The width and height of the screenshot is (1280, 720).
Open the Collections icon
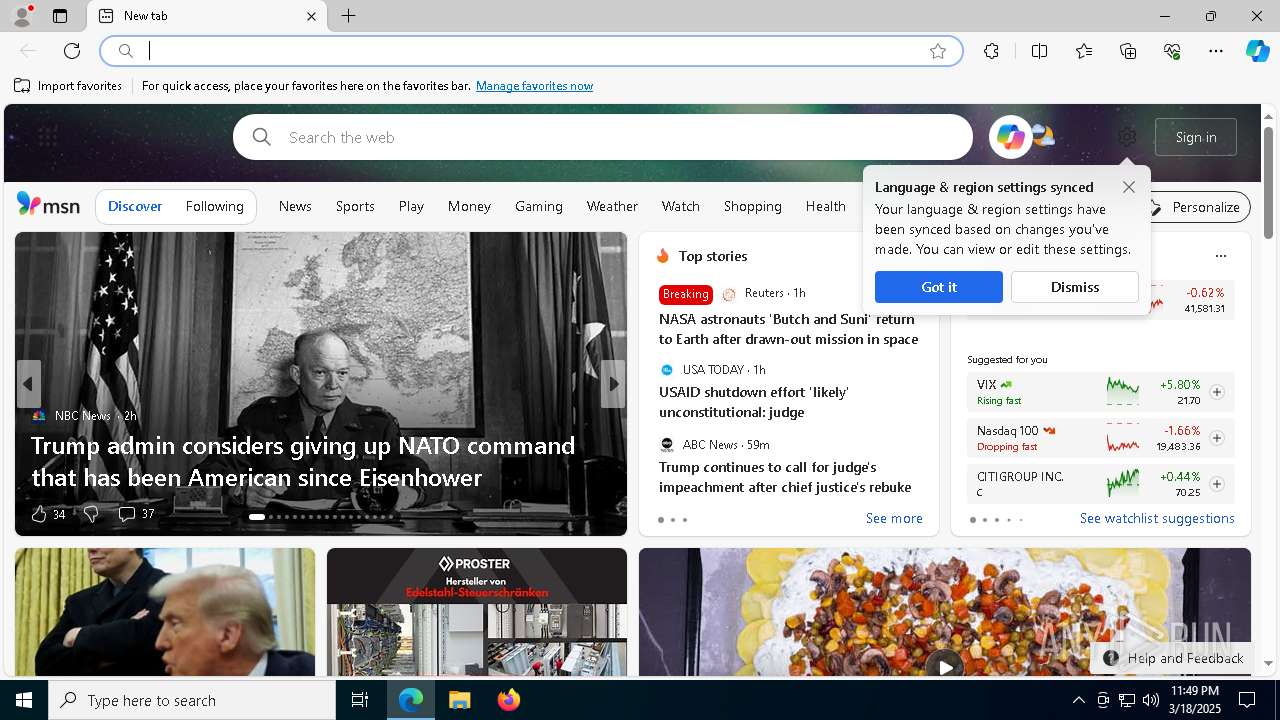[x=1128, y=51]
